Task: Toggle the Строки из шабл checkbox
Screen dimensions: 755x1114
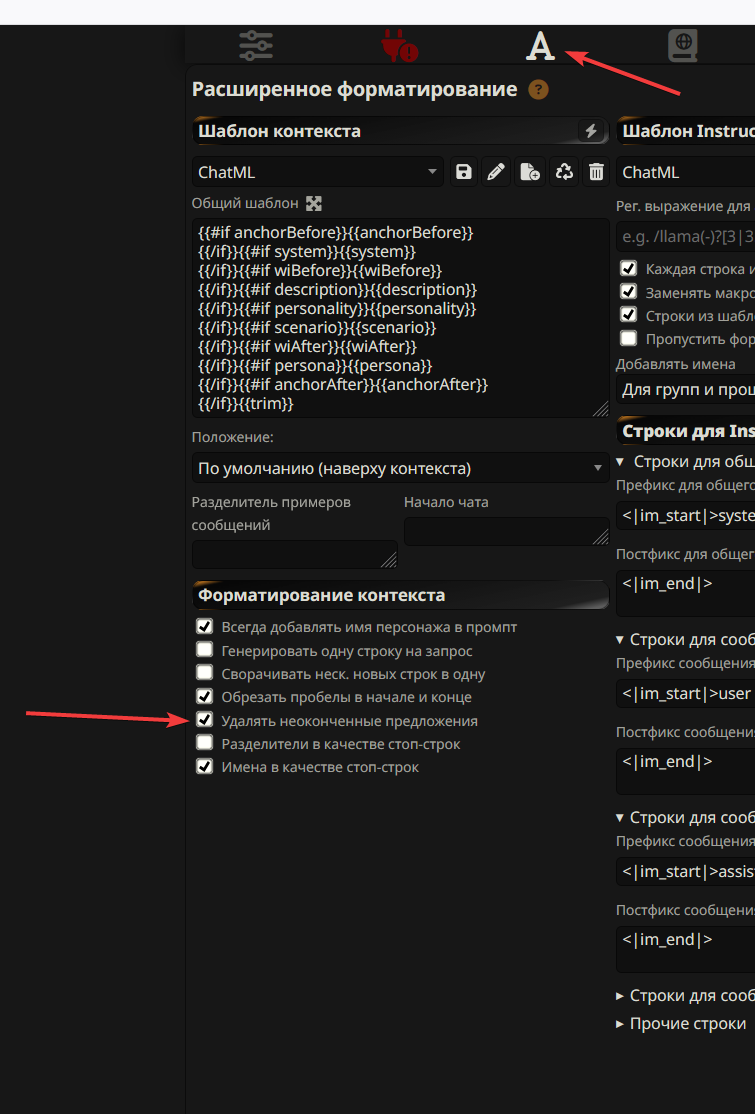Action: point(629,315)
